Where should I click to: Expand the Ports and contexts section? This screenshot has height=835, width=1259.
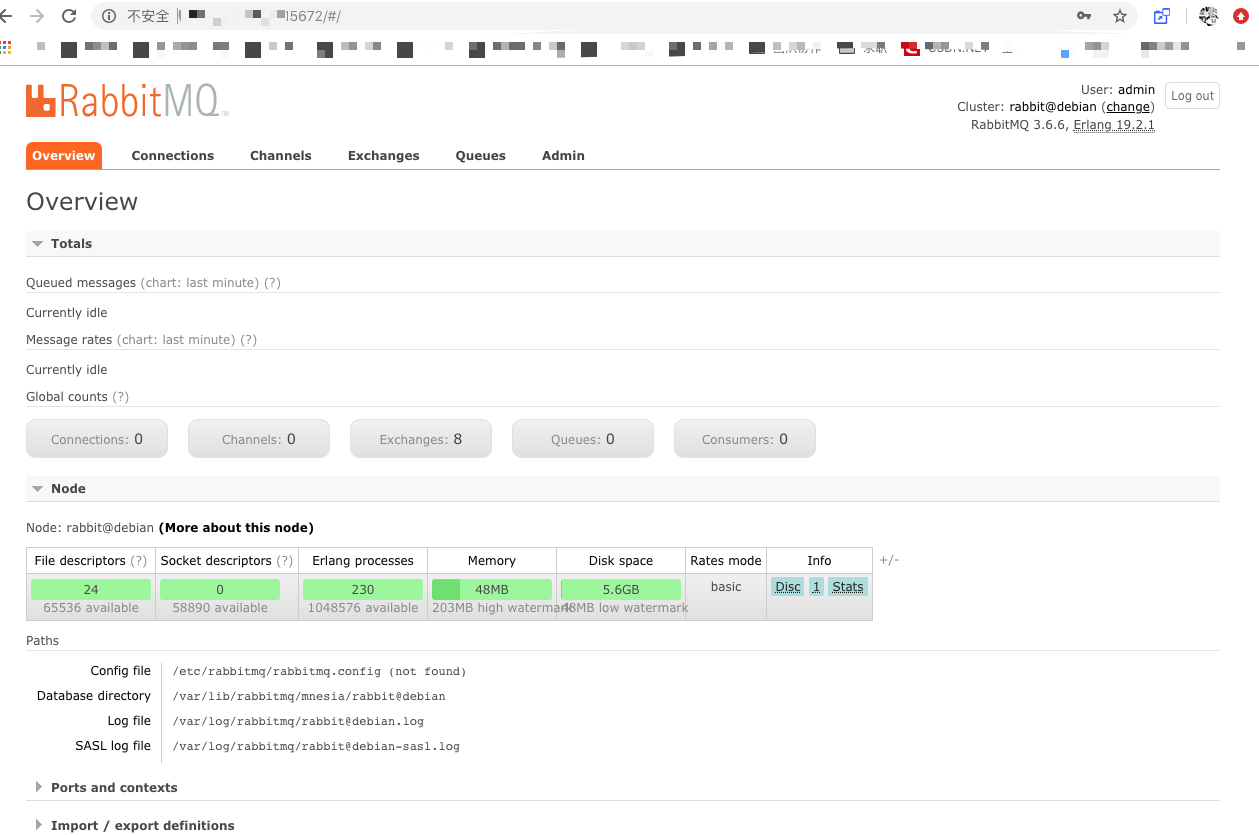point(113,787)
